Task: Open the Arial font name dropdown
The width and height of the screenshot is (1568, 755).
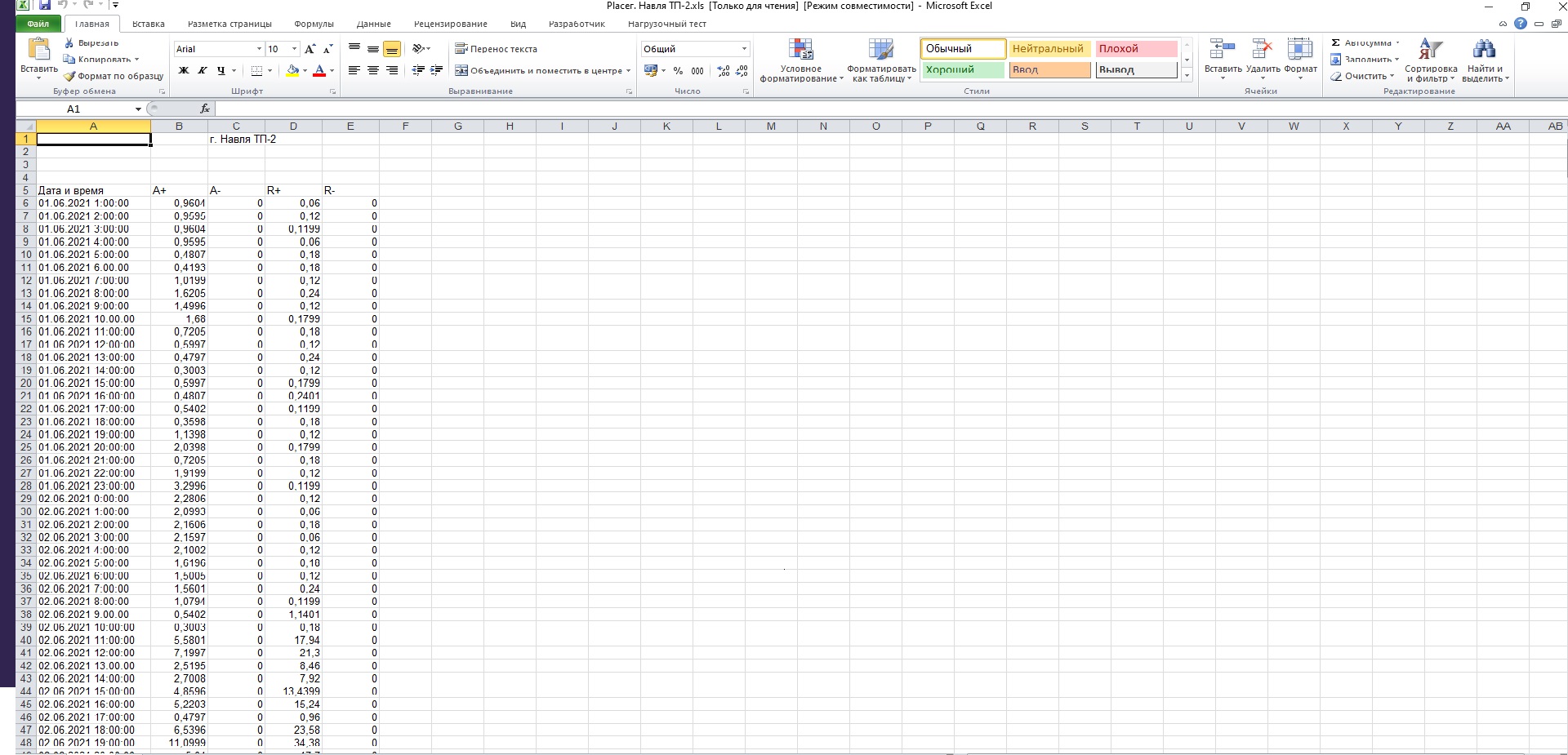Action: point(259,49)
